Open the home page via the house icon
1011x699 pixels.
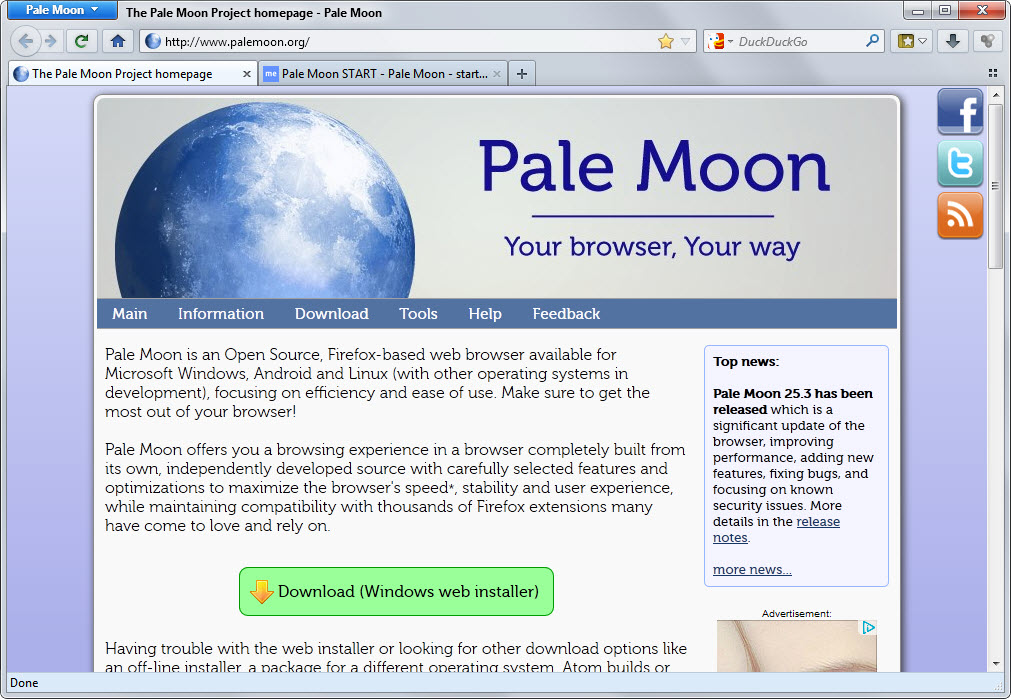[x=117, y=41]
